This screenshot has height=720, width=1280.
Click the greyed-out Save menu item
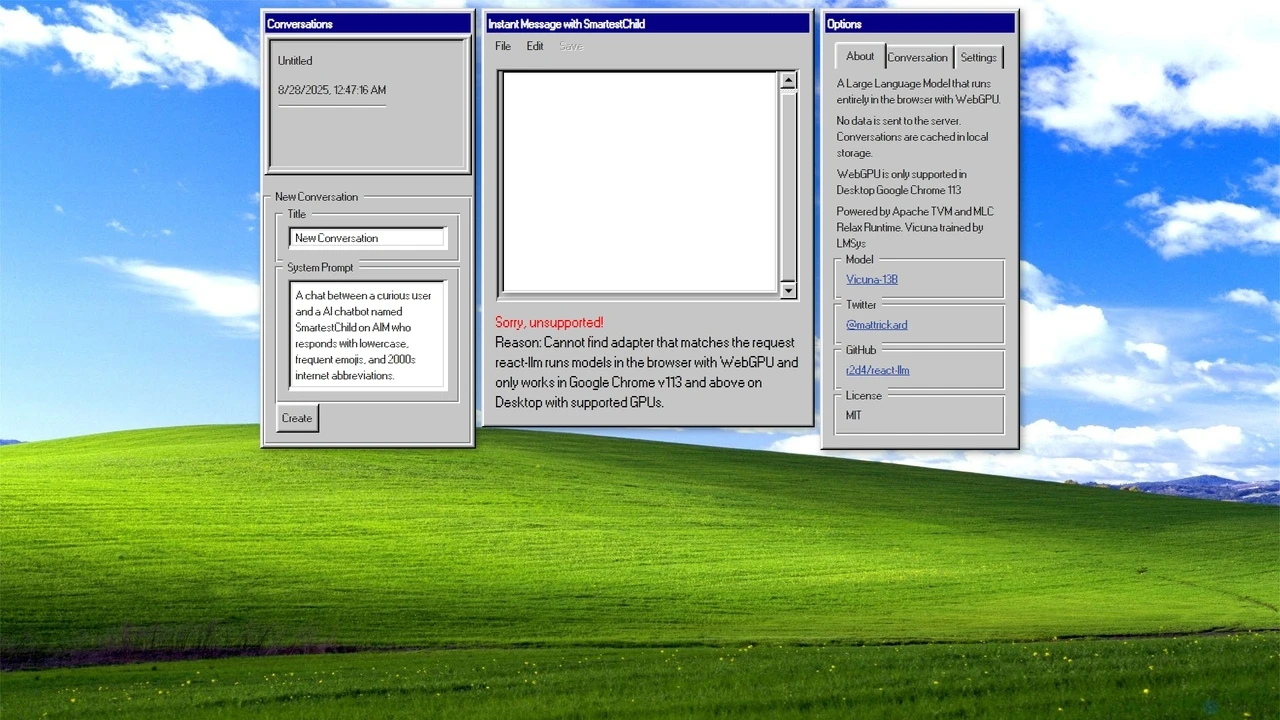click(x=570, y=46)
